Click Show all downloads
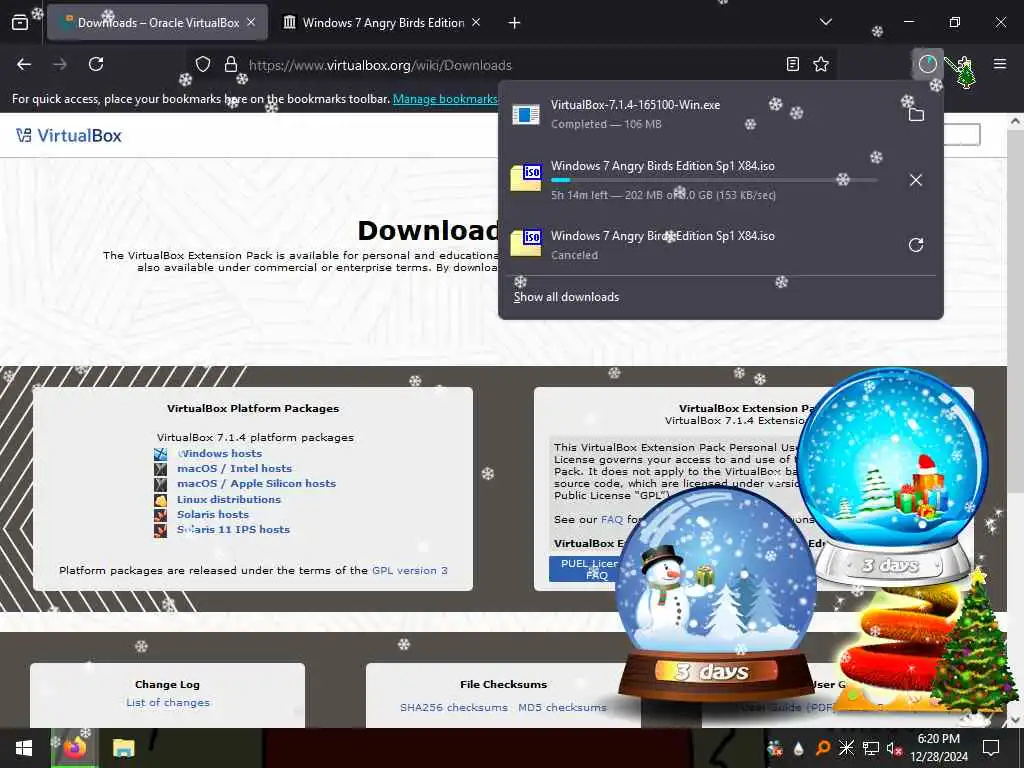 566,297
